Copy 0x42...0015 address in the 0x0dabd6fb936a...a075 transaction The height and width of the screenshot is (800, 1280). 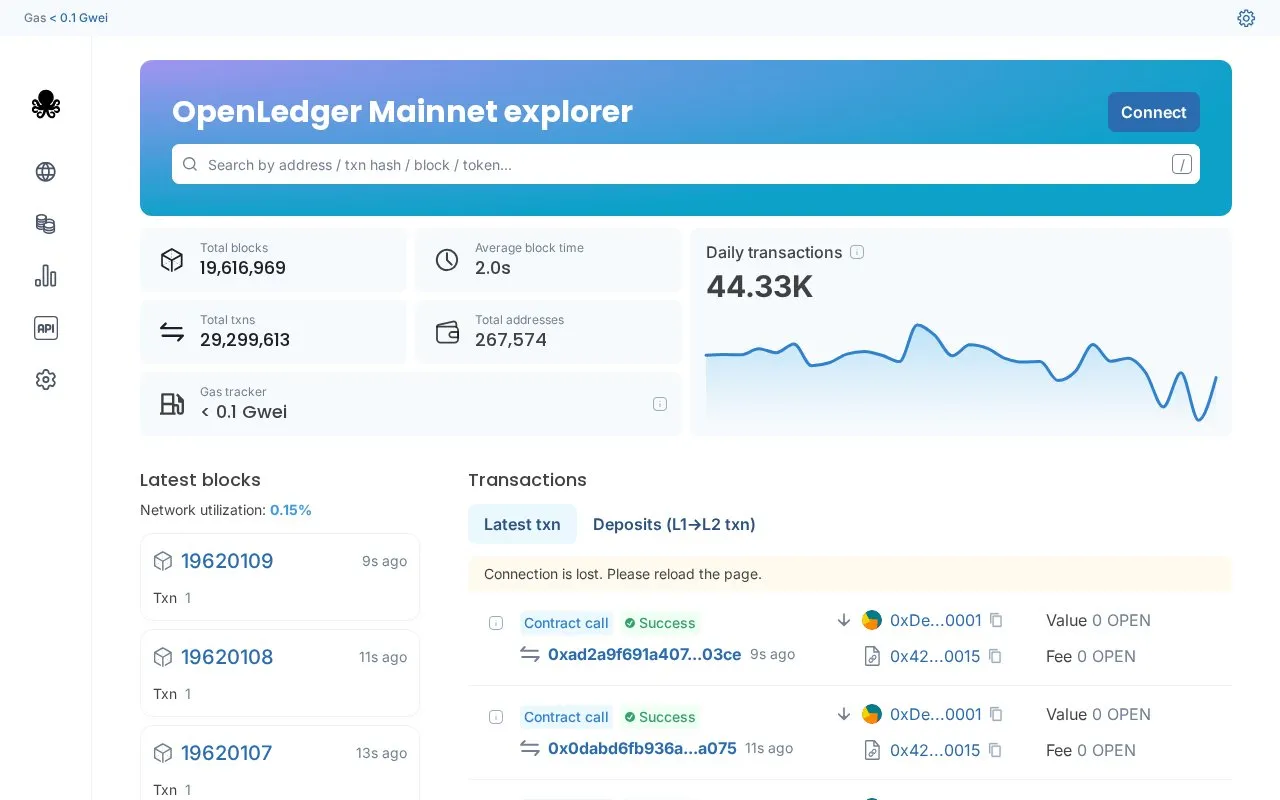click(x=995, y=750)
